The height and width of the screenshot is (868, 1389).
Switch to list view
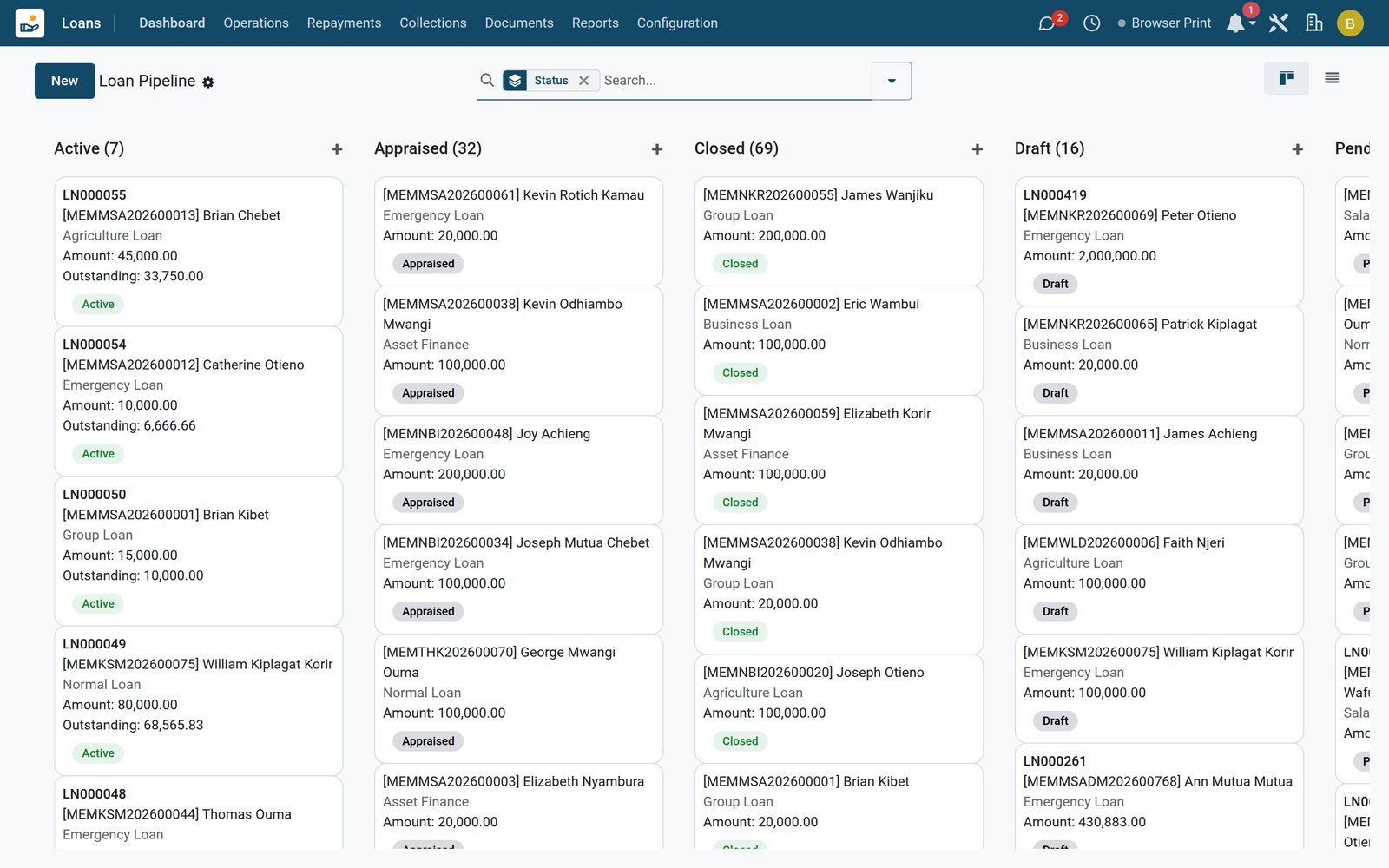click(1332, 79)
